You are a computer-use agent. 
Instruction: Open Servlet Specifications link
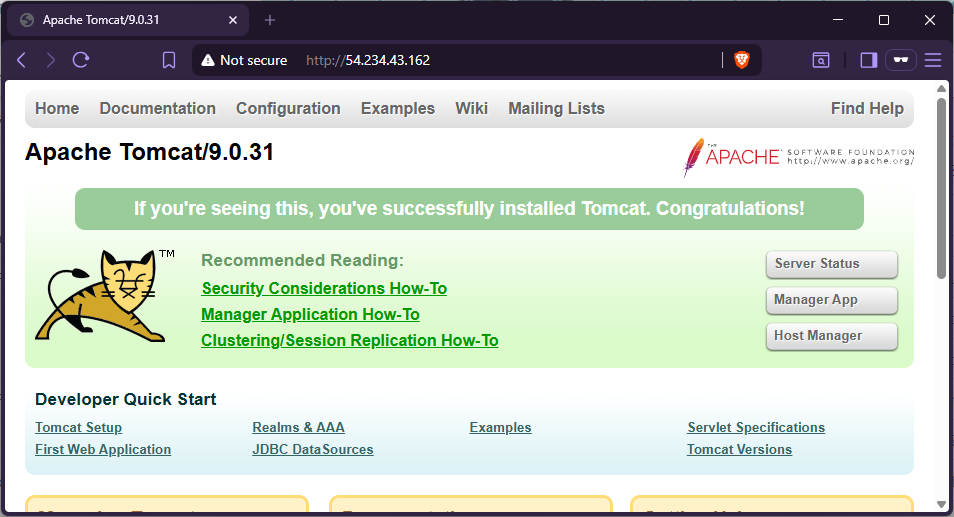[756, 428]
